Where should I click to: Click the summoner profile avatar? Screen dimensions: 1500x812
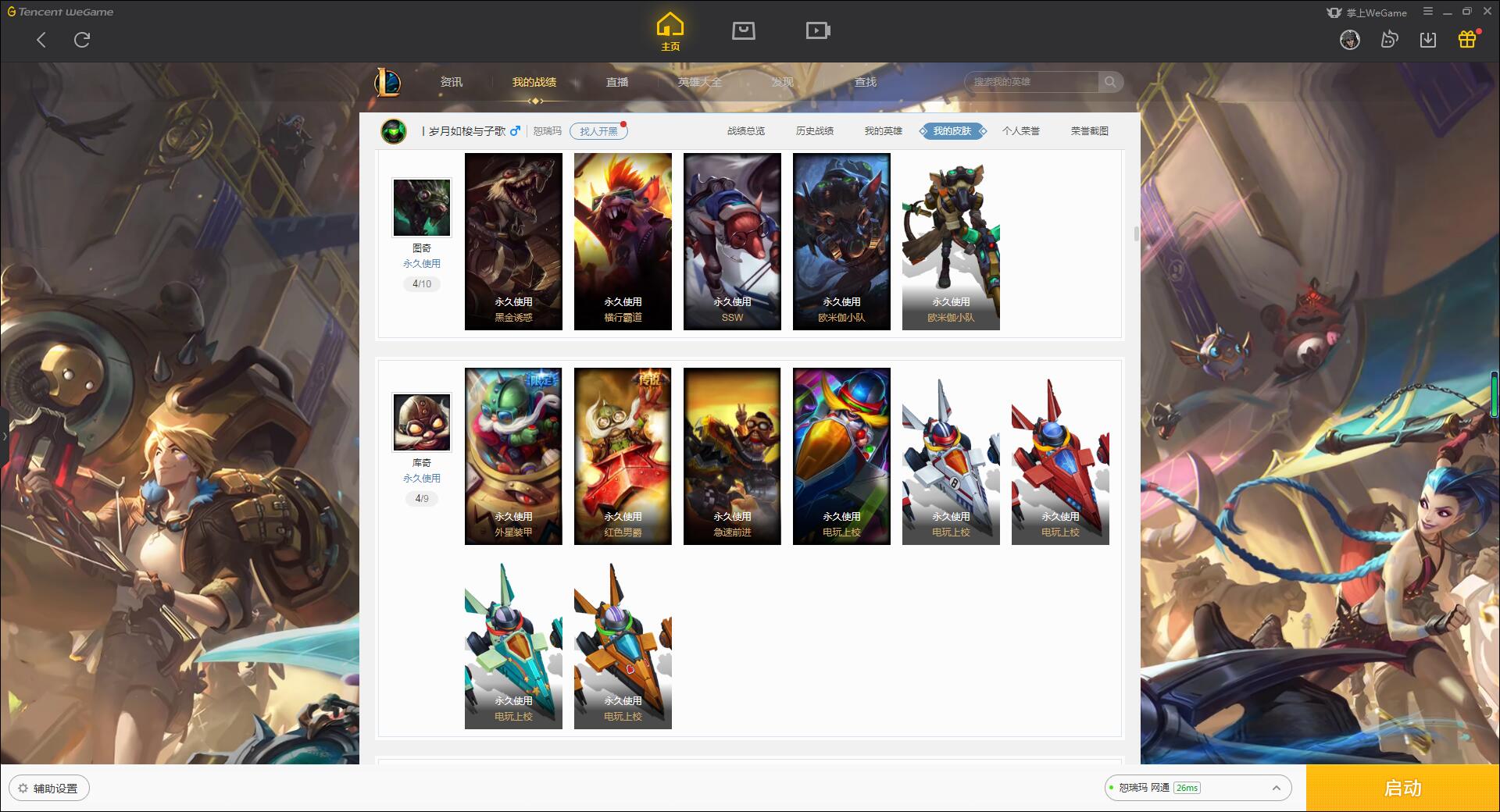coord(394,131)
